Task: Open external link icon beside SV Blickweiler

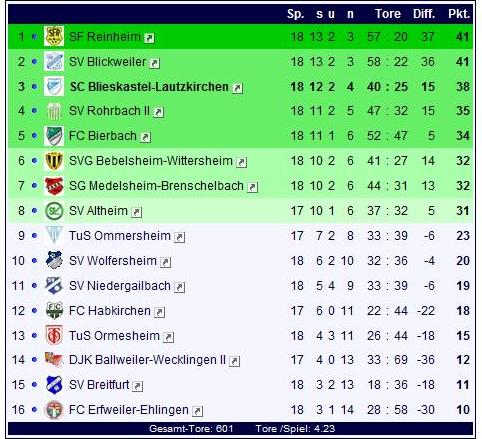Action: point(154,63)
